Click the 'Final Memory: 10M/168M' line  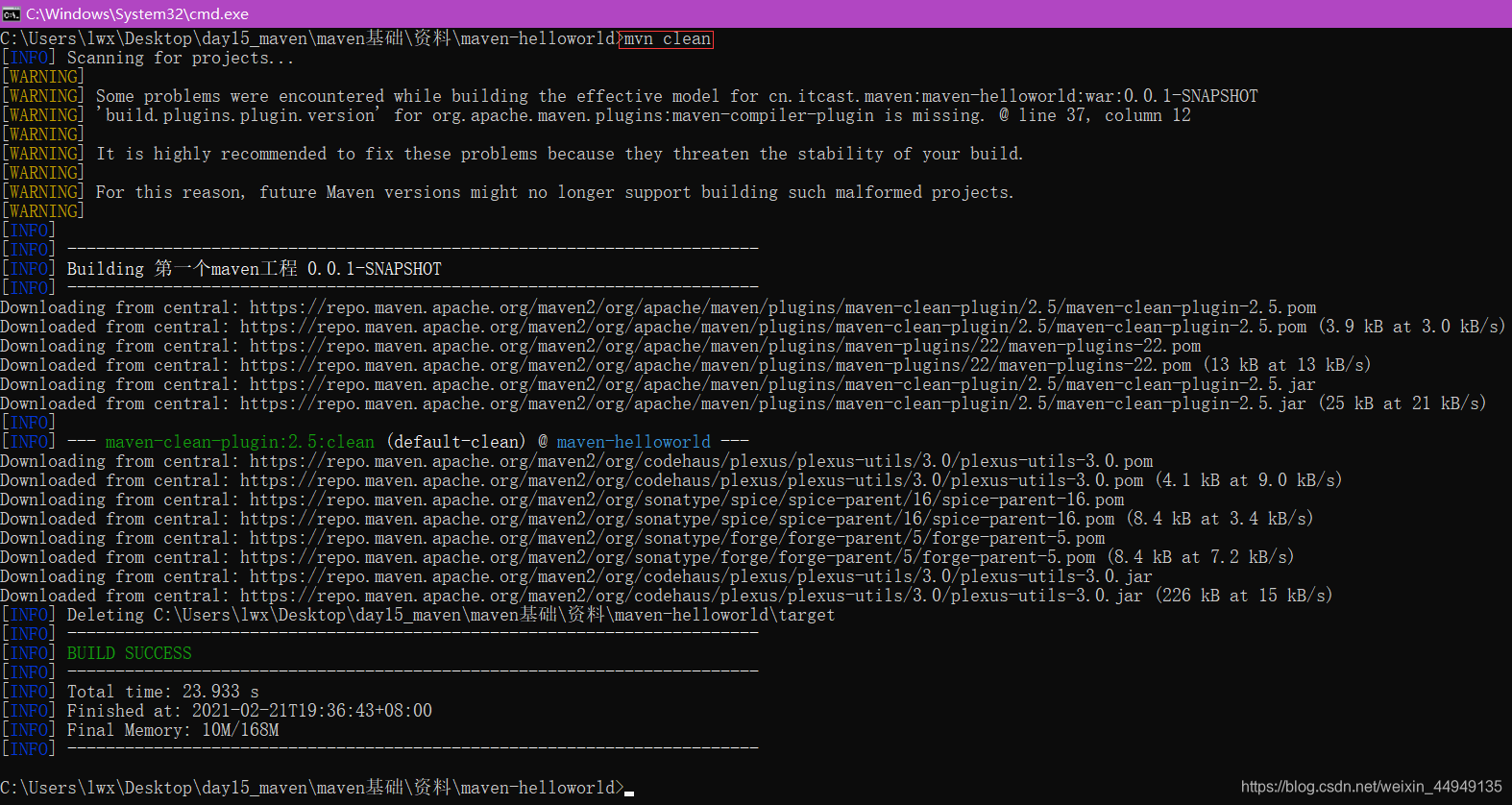[140, 730]
